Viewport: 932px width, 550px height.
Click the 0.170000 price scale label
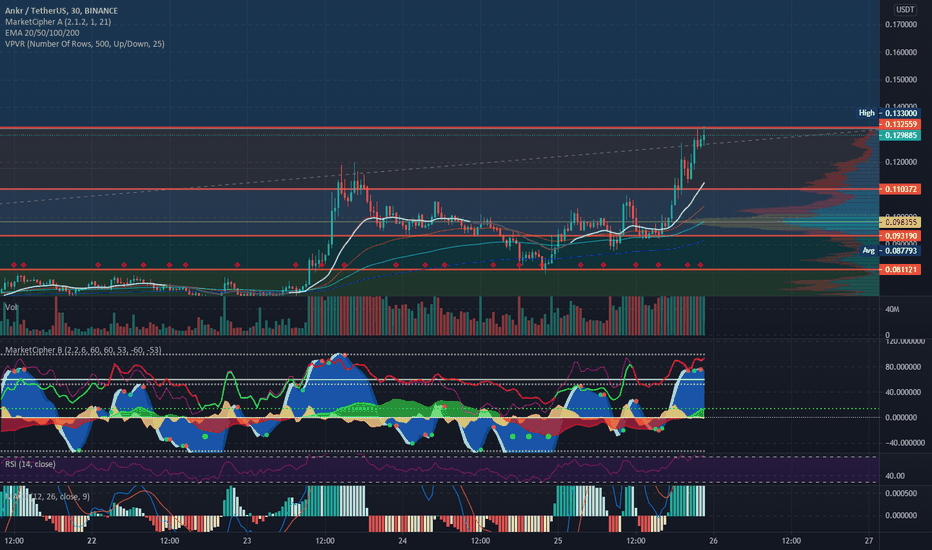901,24
